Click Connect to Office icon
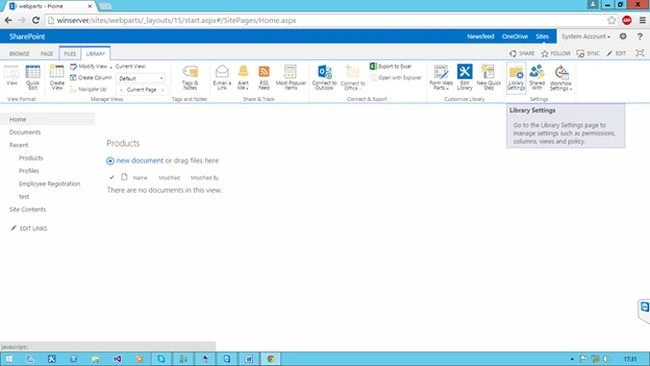650x366 pixels. coord(353,78)
